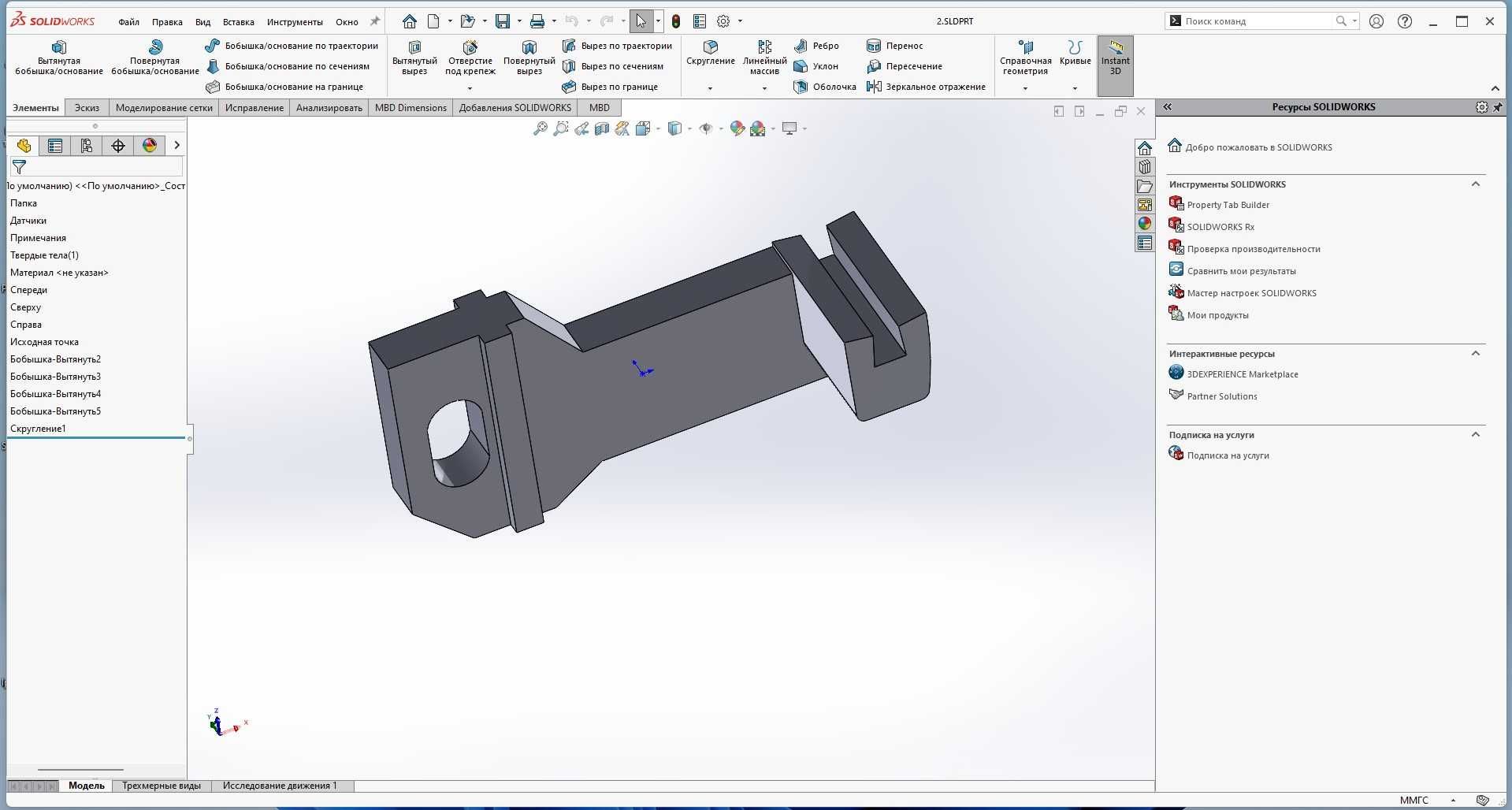Open Мастер настроек SOLIDWORKS link
Viewport: 1512px width, 810px height.
click(1251, 293)
